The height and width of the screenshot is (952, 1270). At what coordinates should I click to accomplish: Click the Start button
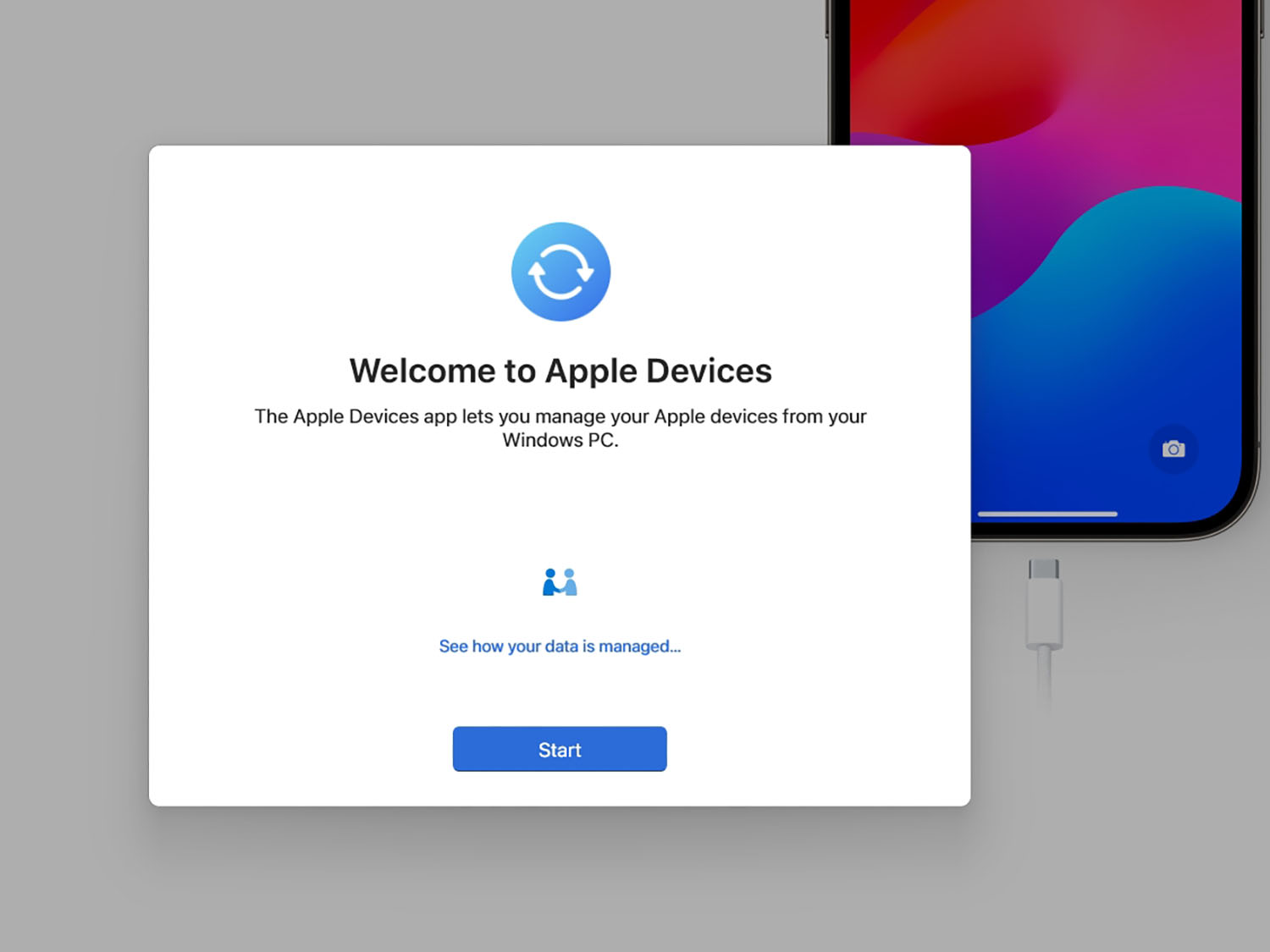coord(560,749)
